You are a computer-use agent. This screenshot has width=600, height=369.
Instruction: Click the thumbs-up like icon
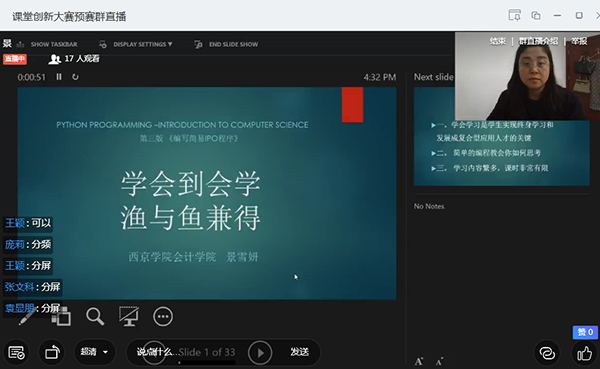coord(584,353)
